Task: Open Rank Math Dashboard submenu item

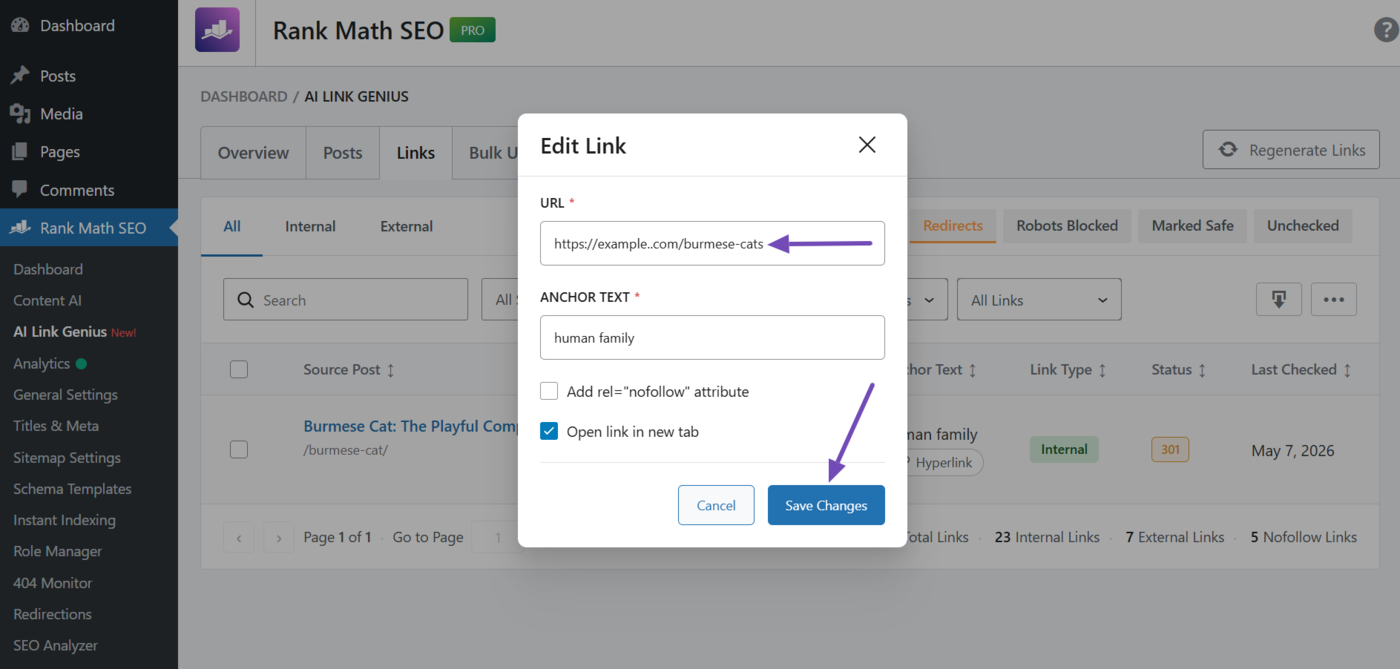Action: [48, 269]
